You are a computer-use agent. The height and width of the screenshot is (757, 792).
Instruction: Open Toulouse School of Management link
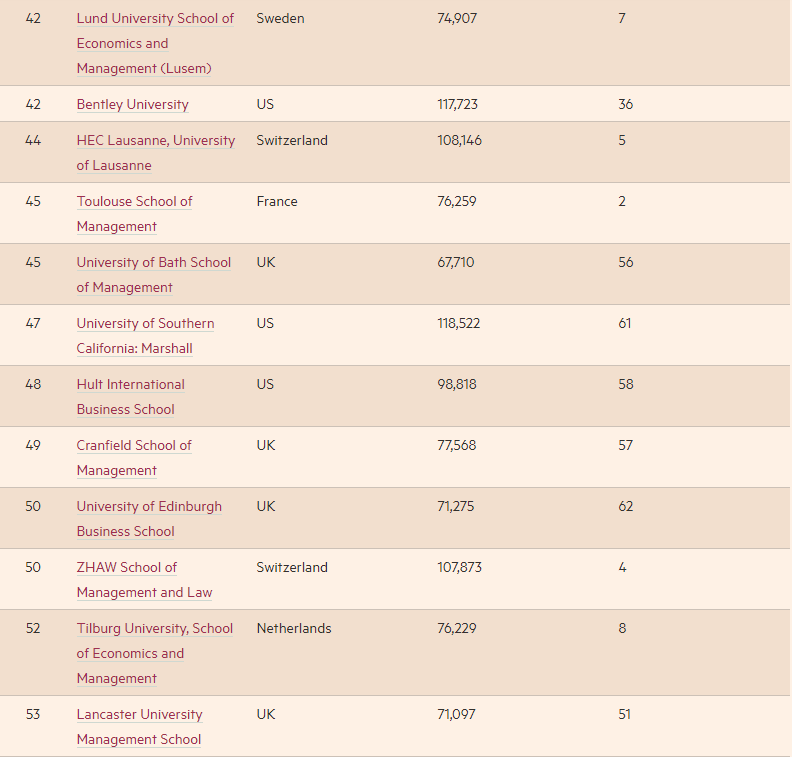click(x=134, y=214)
